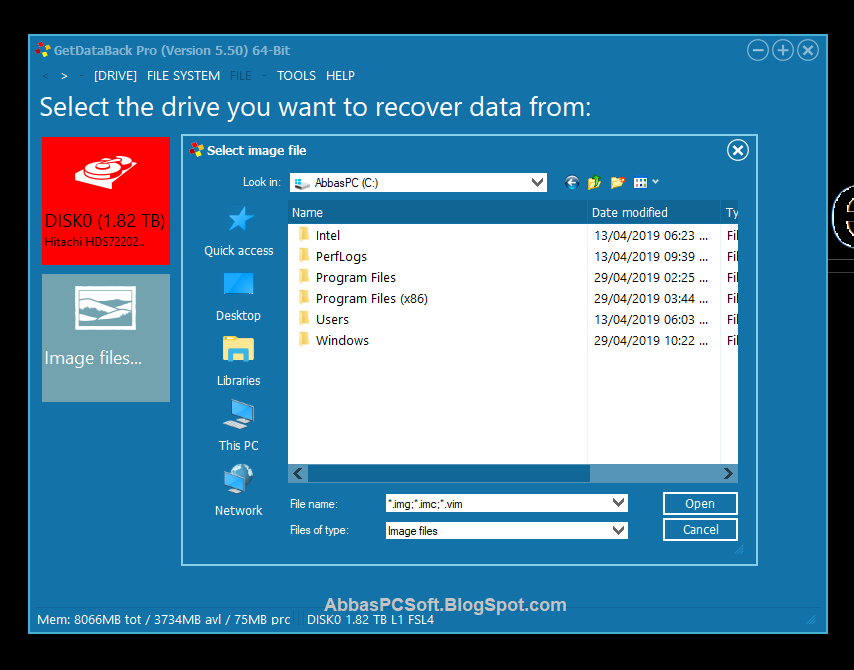Go to Network in places bar
The width and height of the screenshot is (854, 670).
239,490
